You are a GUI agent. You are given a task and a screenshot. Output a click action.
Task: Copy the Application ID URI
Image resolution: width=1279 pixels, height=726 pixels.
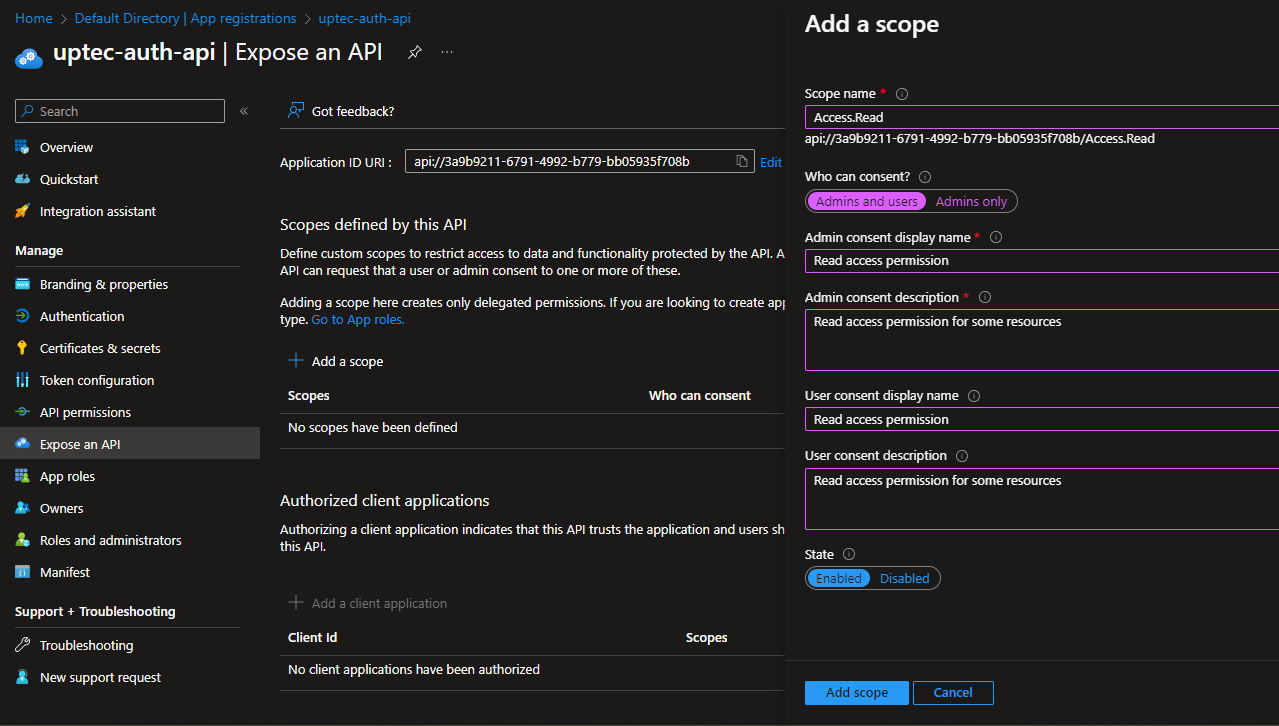pyautogui.click(x=742, y=162)
